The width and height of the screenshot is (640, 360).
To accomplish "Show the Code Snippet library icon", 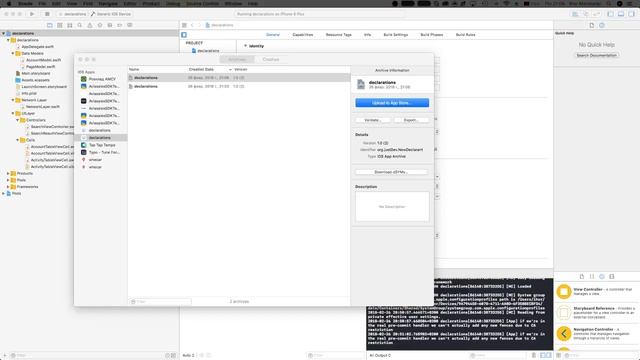I will pyautogui.click(x=592, y=276).
